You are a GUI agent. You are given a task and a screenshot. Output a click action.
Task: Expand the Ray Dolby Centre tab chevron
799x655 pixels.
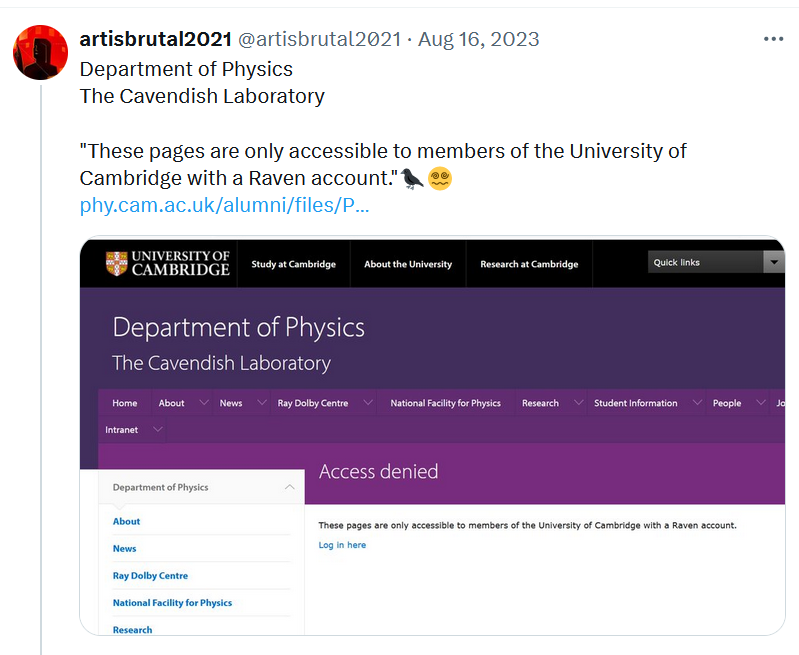368,402
